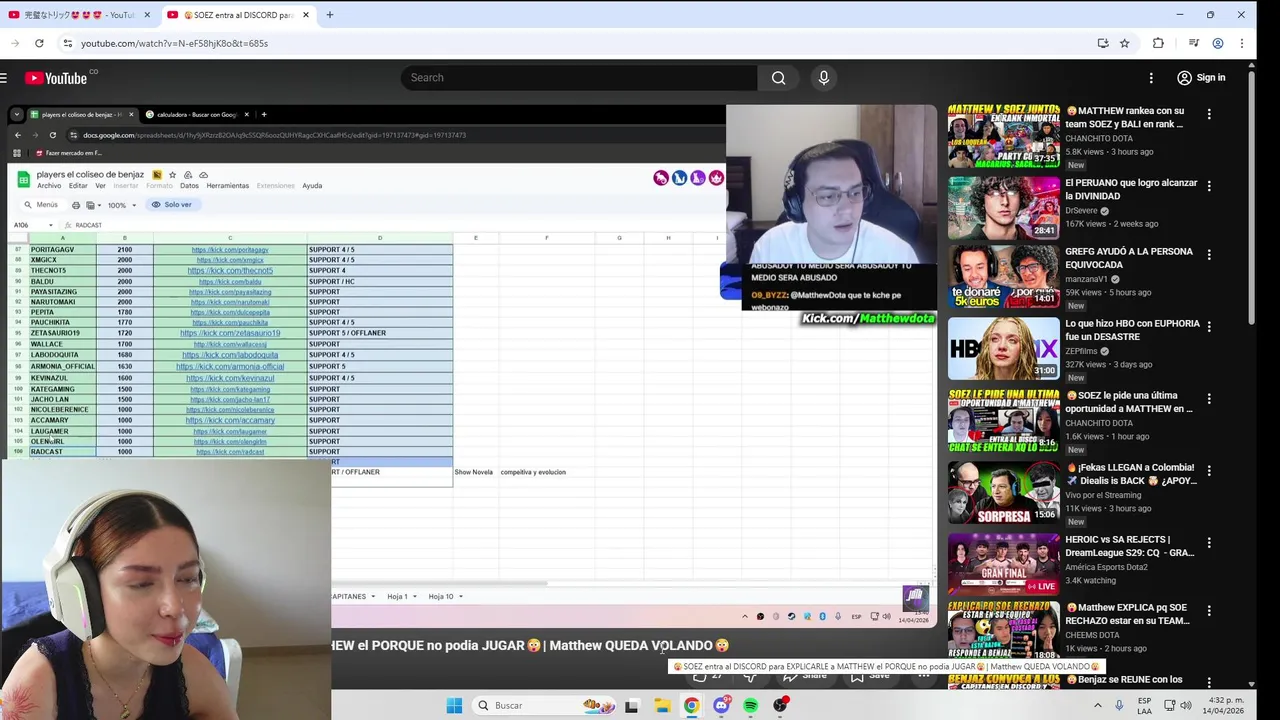Screen dimensions: 1280x720
Task: Reload the current YouTube page
Action: pos(39,43)
